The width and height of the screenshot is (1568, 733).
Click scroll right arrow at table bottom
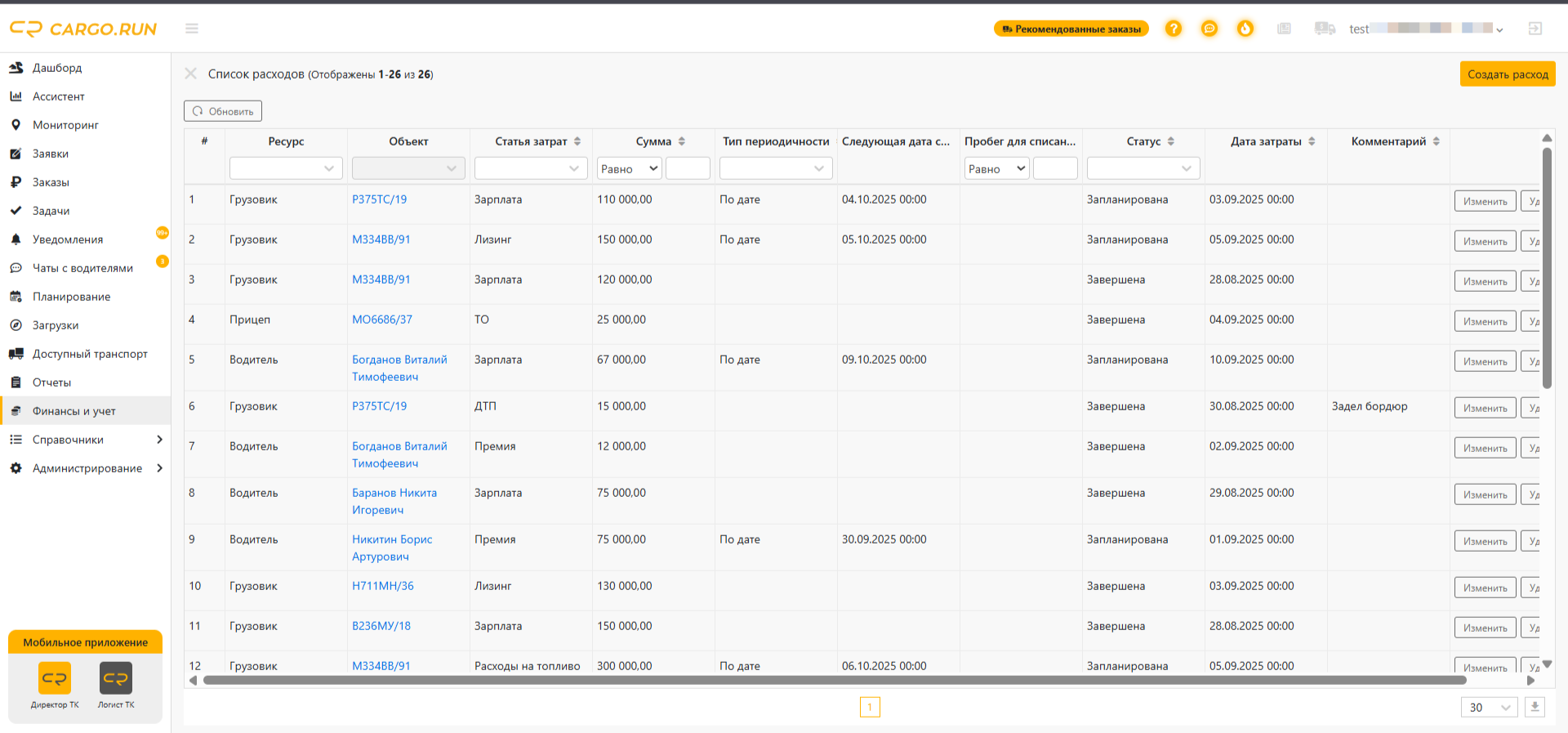1530,680
